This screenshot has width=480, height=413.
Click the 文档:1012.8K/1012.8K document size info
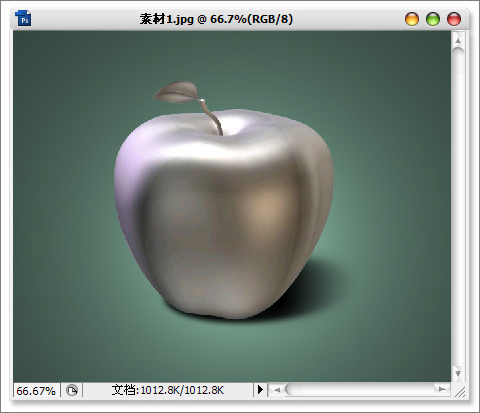click(168, 390)
